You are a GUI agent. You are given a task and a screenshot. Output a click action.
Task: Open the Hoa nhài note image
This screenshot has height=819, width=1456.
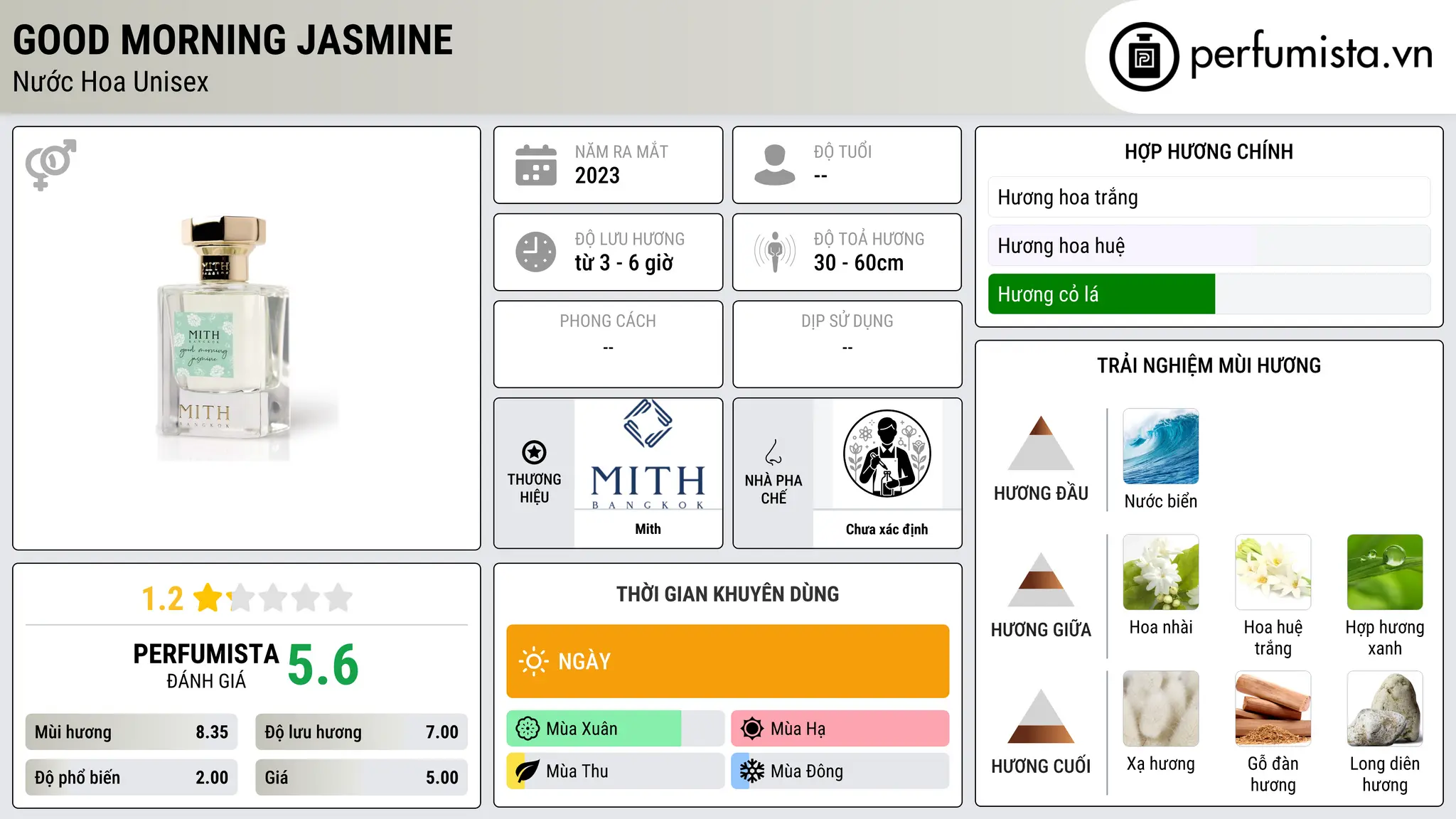(x=1161, y=572)
